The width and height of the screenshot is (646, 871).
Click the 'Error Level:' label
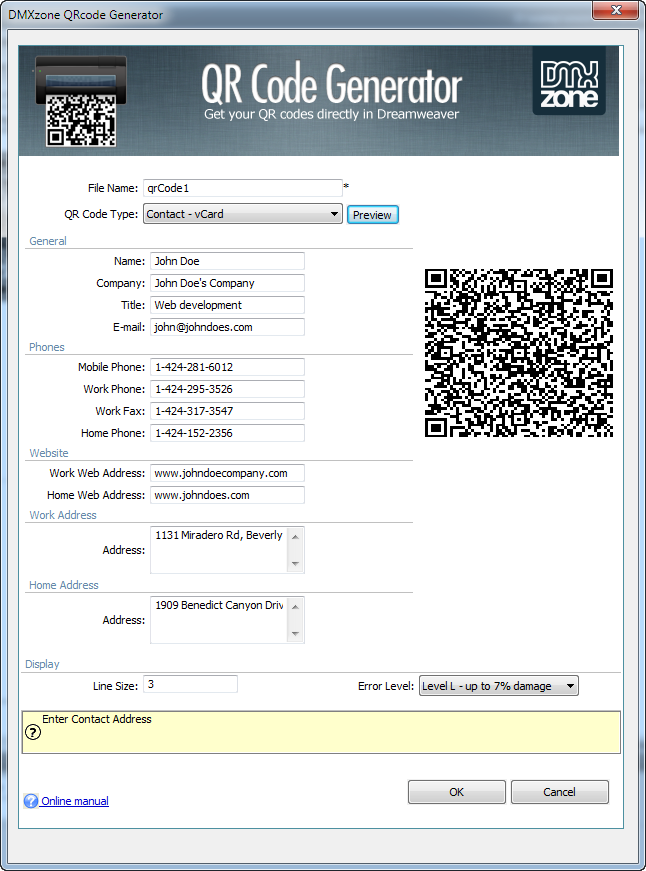tap(385, 686)
